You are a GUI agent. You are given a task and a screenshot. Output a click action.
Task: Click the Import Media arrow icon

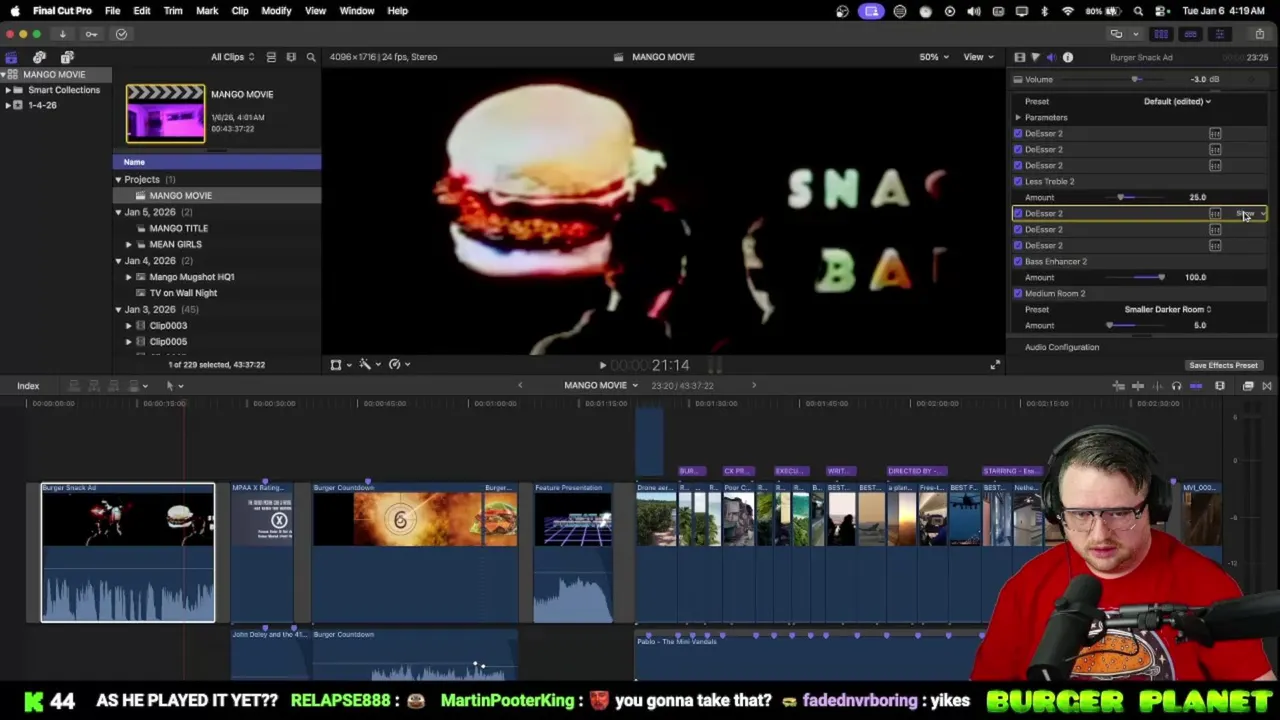pos(62,34)
